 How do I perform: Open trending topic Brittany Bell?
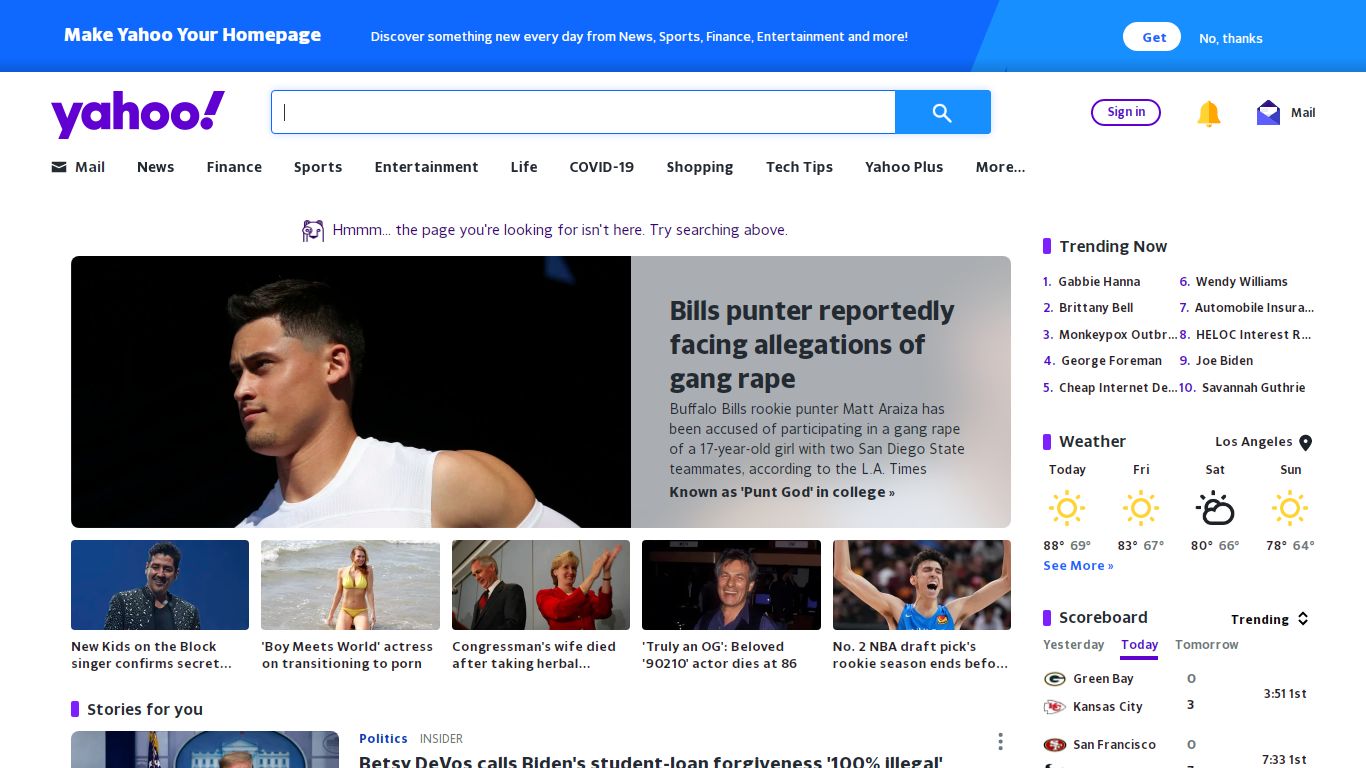1096,308
